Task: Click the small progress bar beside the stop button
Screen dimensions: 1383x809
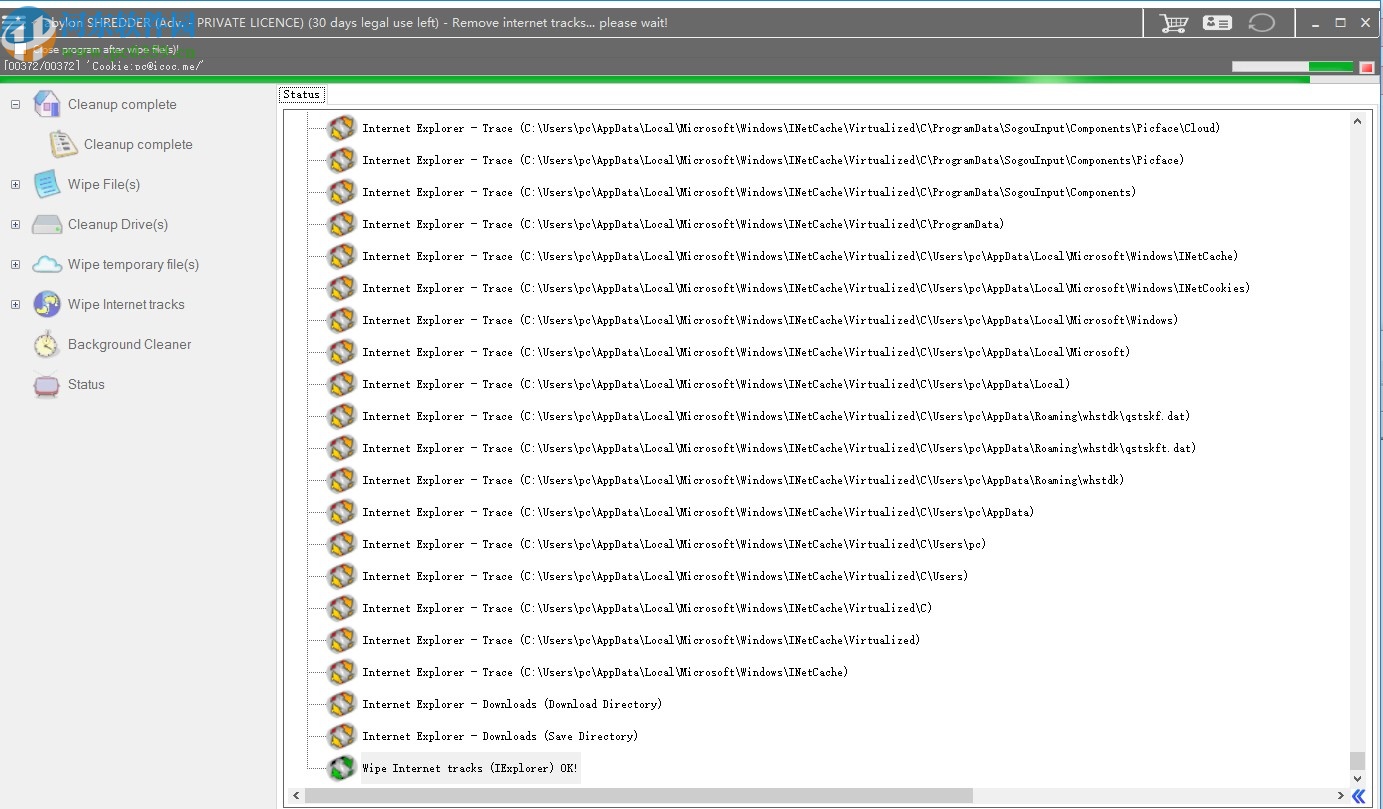Action: coord(1293,67)
